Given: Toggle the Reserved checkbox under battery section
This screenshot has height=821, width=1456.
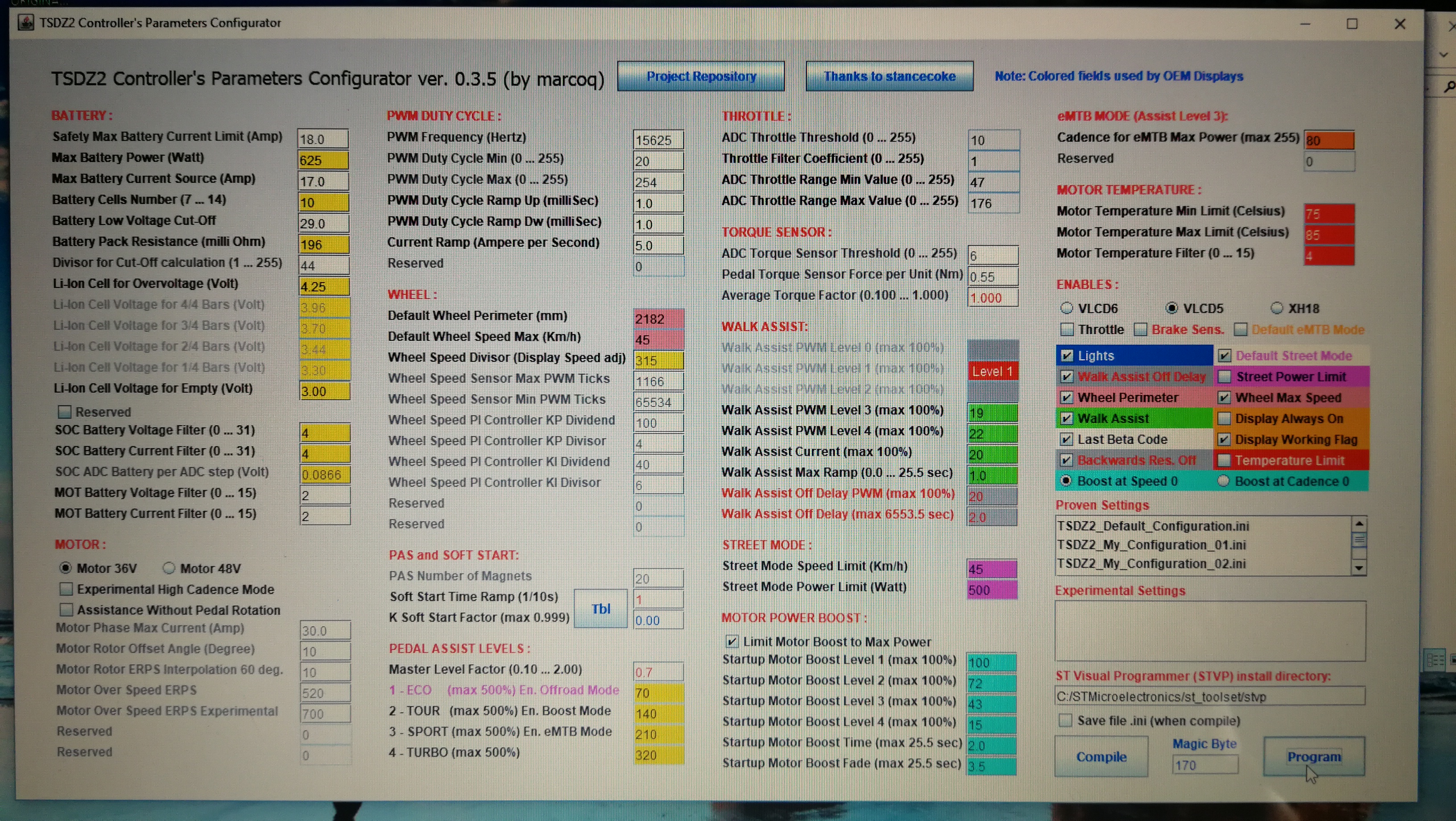Looking at the screenshot, I should pos(65,412).
